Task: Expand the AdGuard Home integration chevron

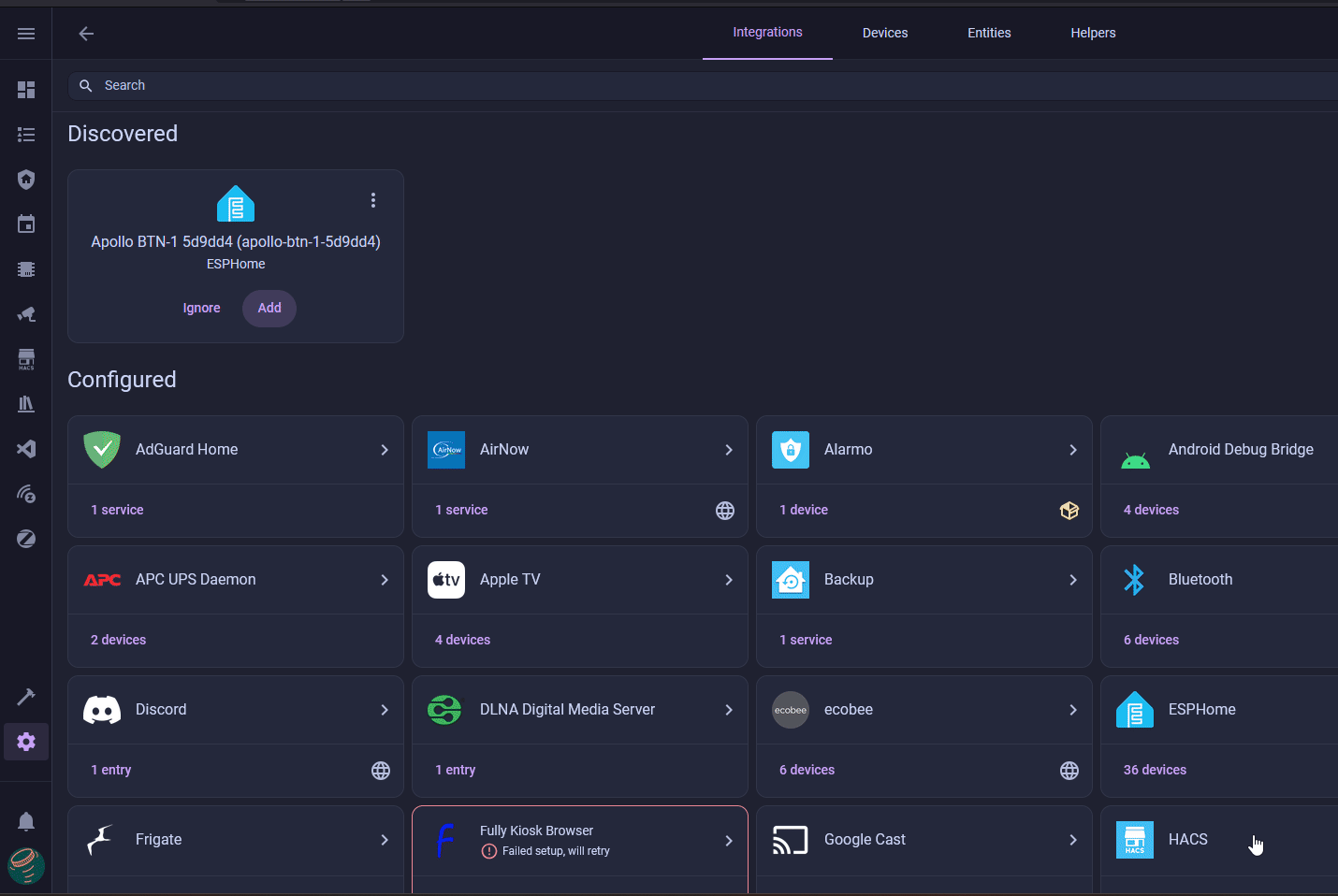Action: (385, 450)
